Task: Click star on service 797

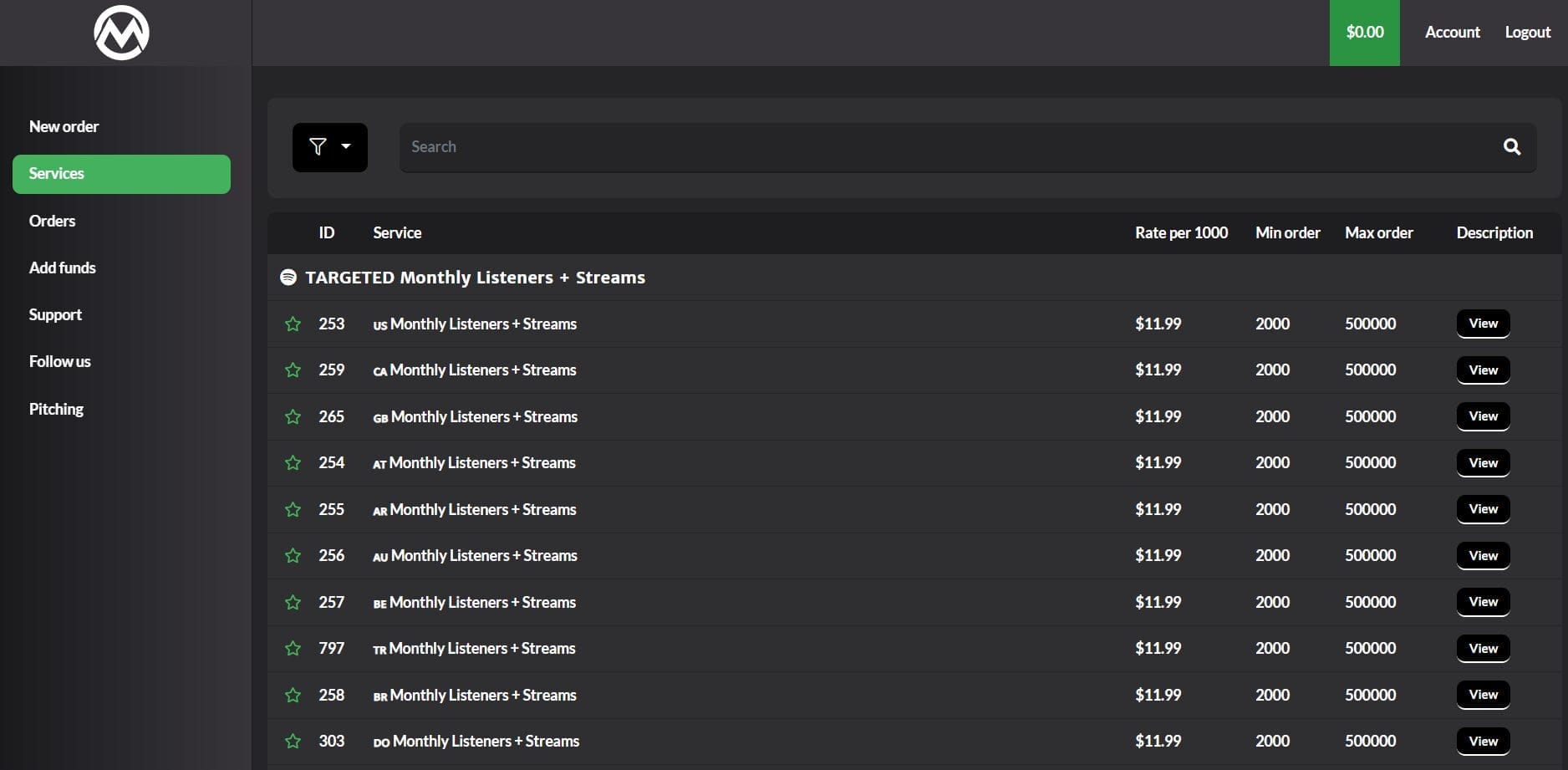Action: 293,649
